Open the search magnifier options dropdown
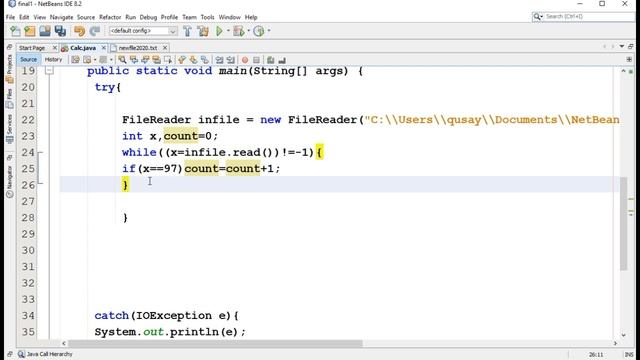The width and height of the screenshot is (640, 360). 538,16
